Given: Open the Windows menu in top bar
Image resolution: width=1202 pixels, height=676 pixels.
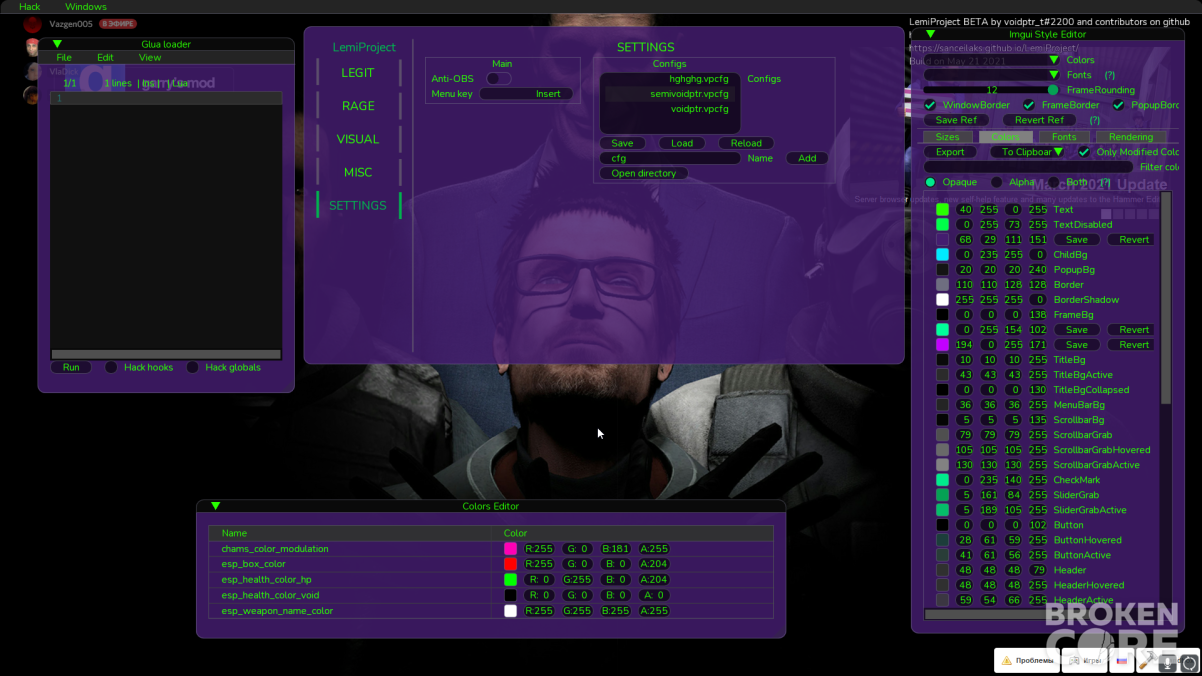Looking at the screenshot, I should tap(86, 7).
